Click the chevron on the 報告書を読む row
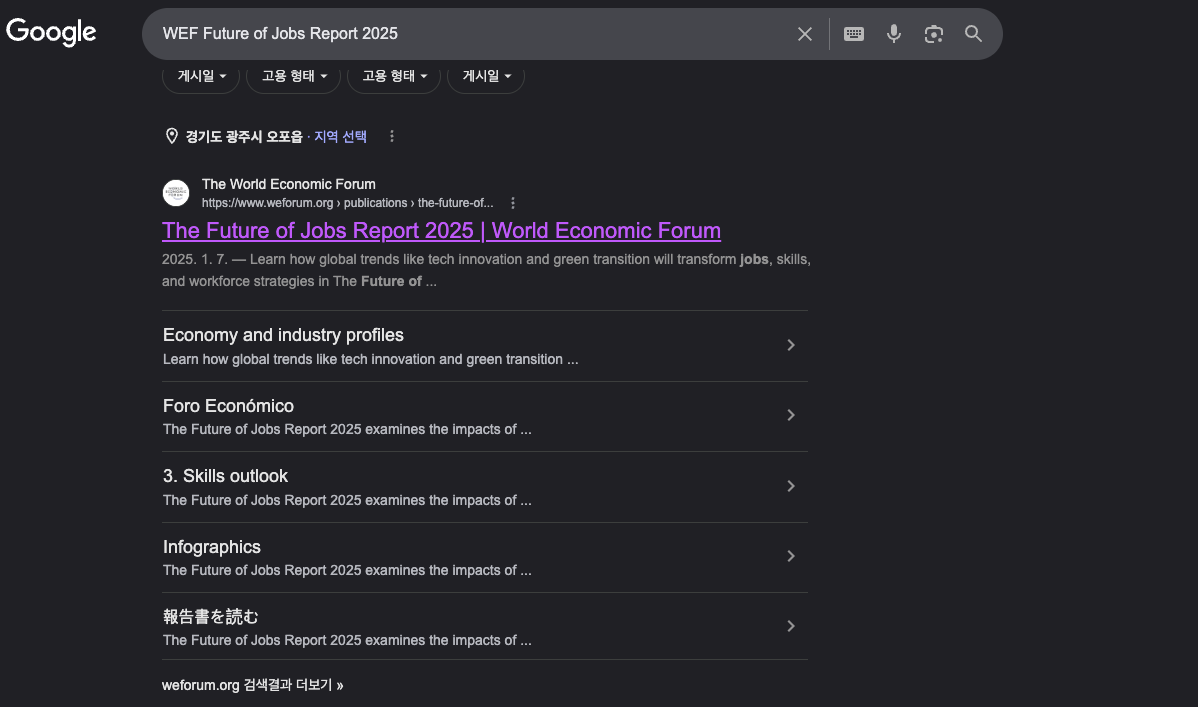The image size is (1198, 707). click(791, 626)
